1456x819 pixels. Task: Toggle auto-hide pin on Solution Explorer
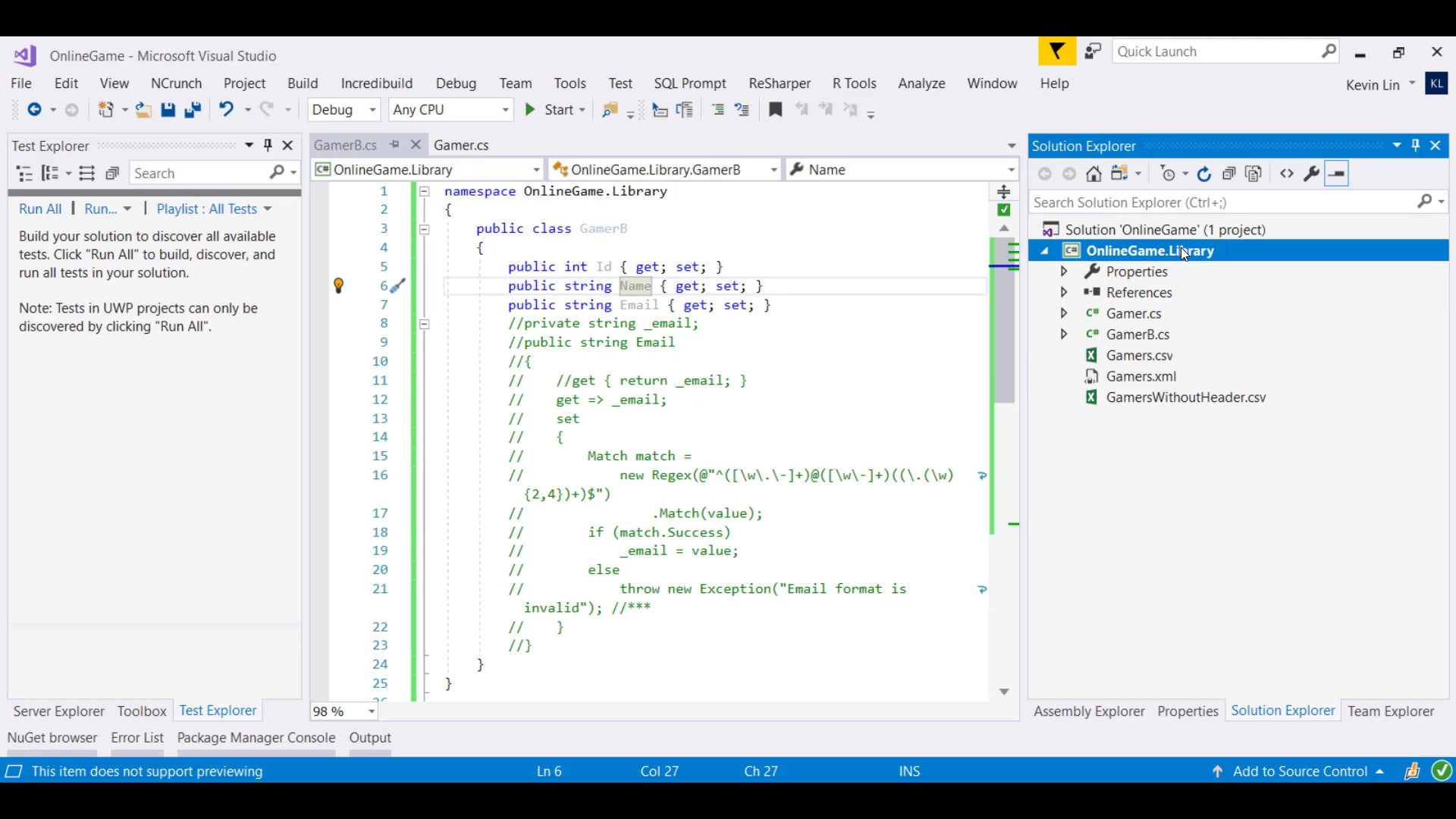point(1415,145)
